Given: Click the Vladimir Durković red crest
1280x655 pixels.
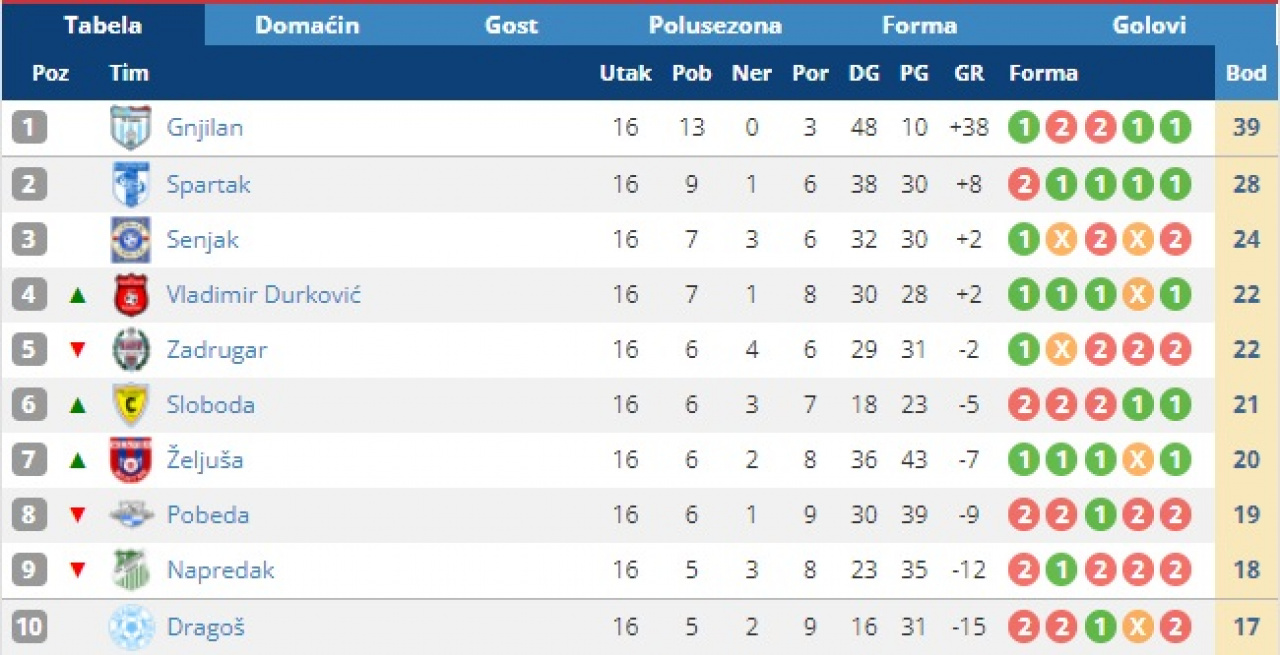Looking at the screenshot, I should pos(130,295).
